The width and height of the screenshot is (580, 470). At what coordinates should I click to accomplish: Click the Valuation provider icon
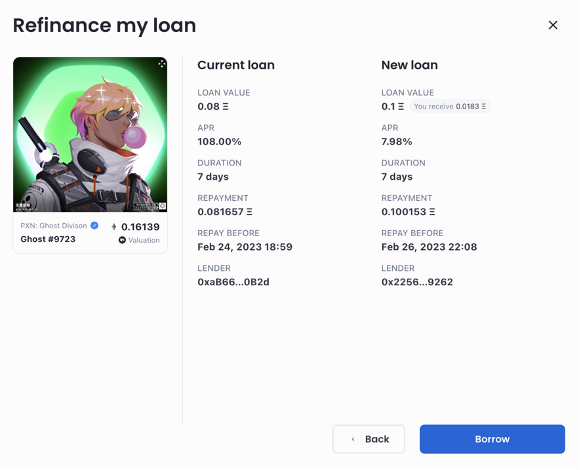[122, 240]
